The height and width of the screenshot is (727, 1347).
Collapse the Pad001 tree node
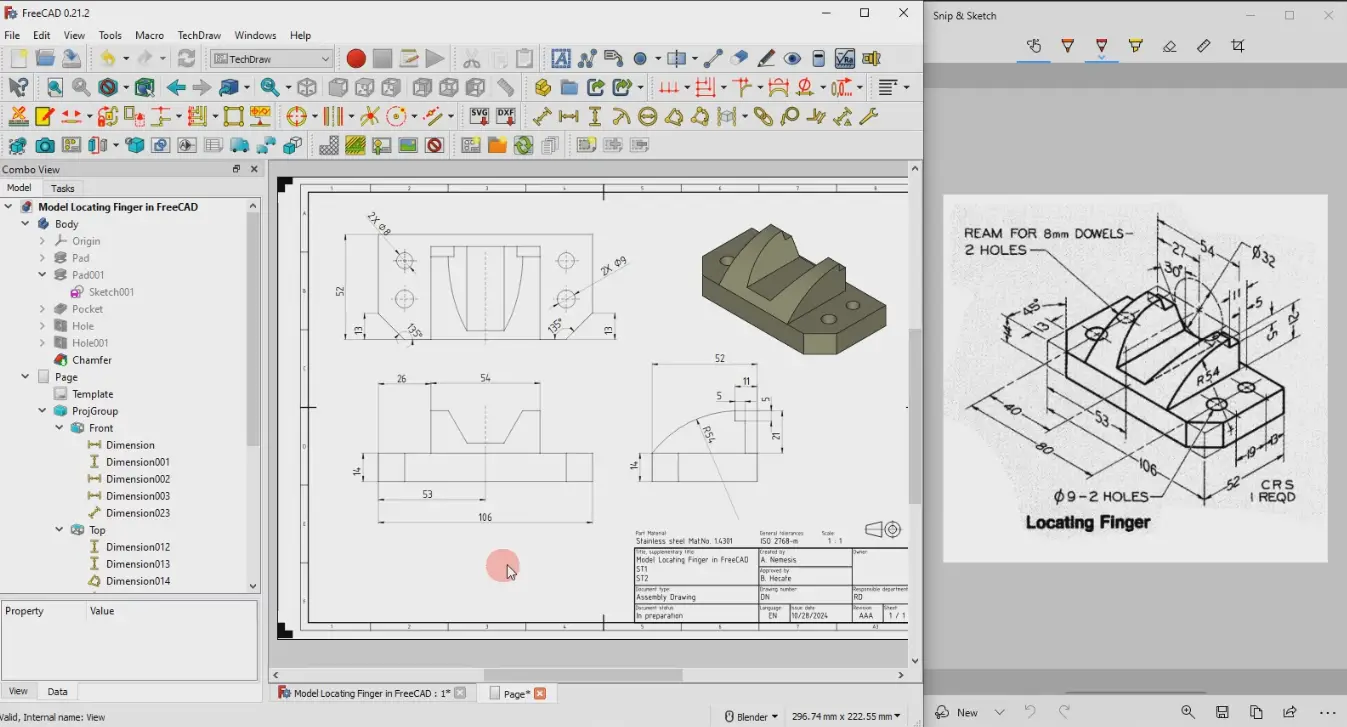pyautogui.click(x=42, y=275)
